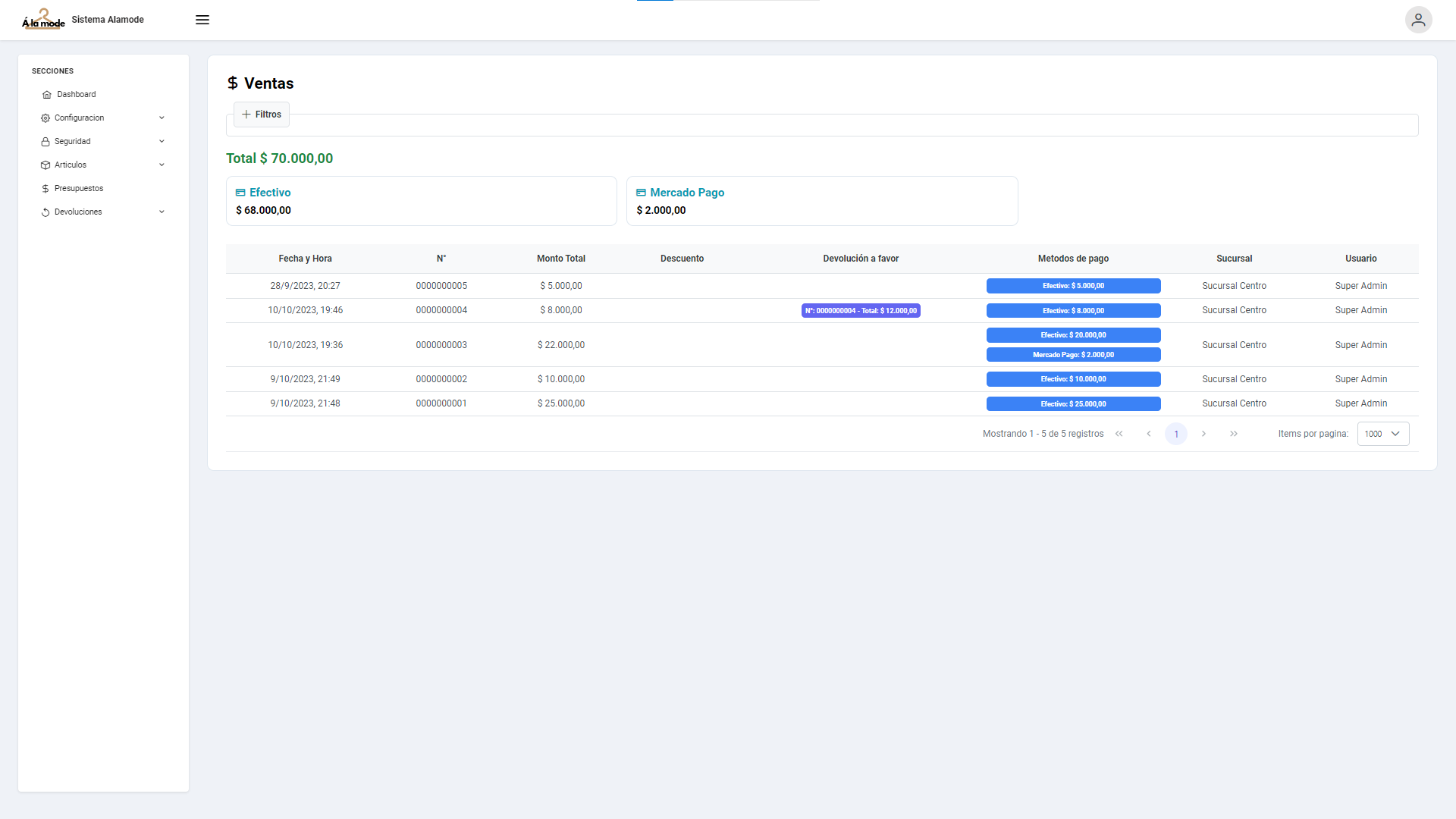Click the Fecha y Hora column header
The width and height of the screenshot is (1456, 819).
click(x=305, y=259)
